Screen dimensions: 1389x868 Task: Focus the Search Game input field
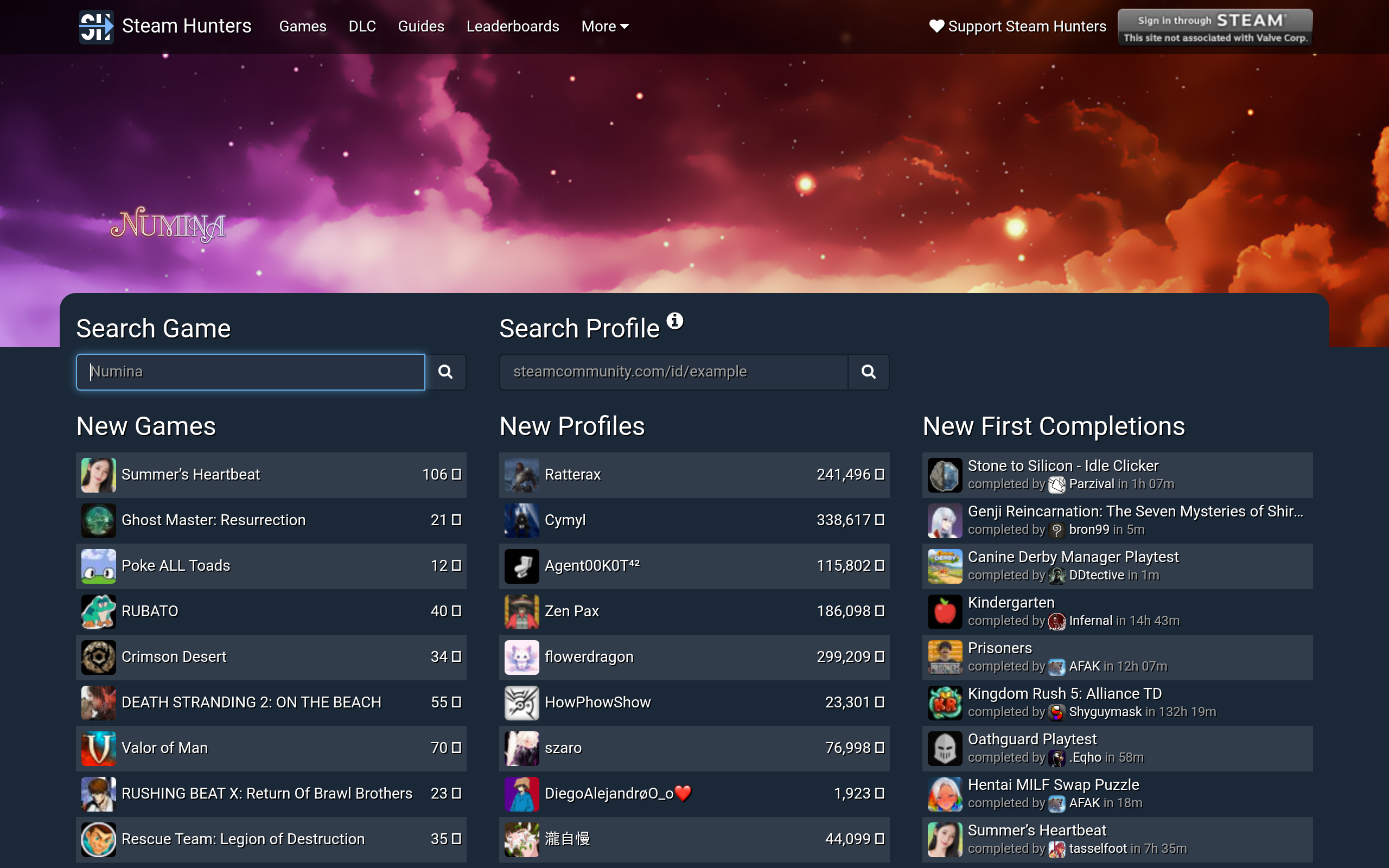point(251,372)
